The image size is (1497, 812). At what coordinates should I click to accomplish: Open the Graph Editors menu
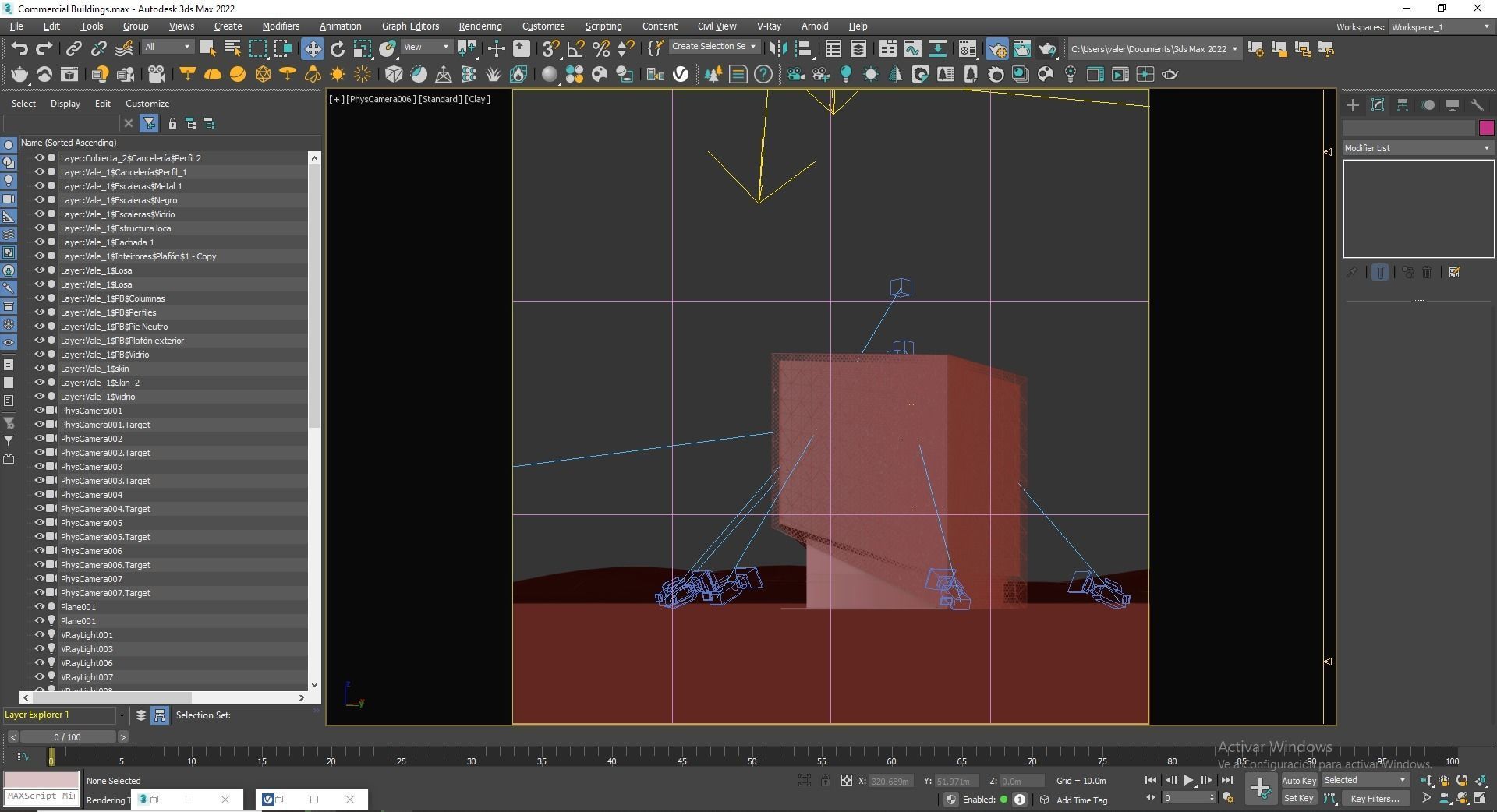click(410, 26)
